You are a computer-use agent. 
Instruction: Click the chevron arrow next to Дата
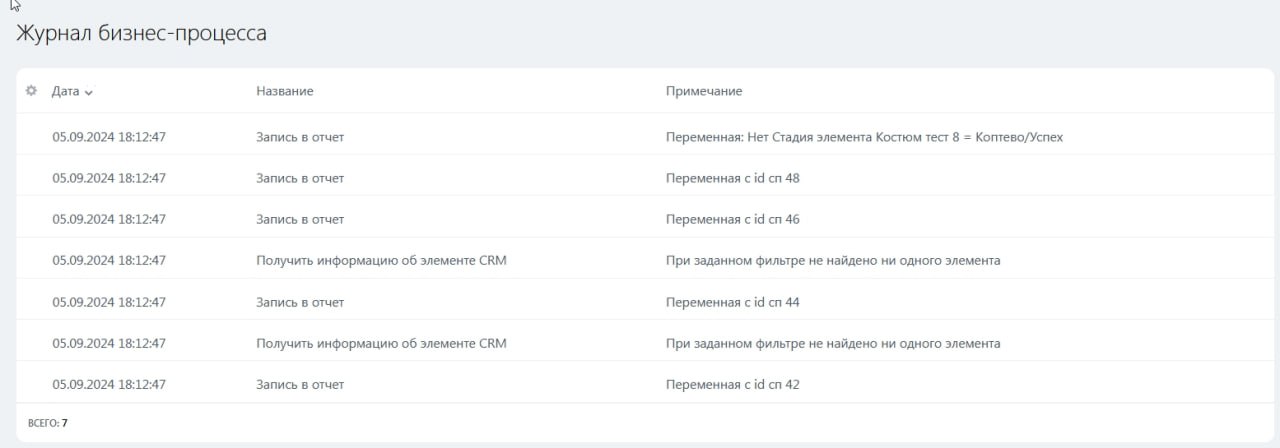tap(89, 92)
